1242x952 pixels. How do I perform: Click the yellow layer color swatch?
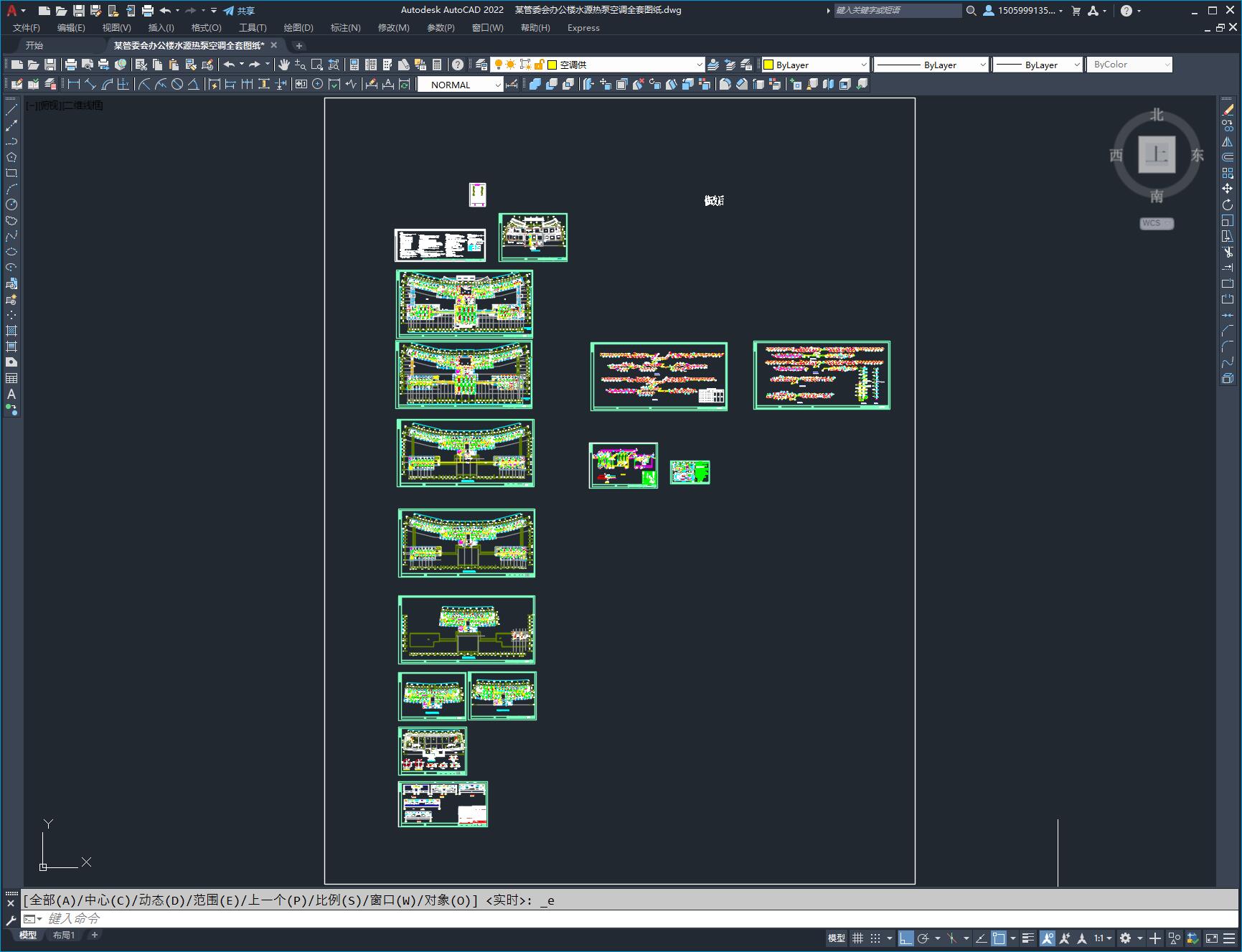552,65
